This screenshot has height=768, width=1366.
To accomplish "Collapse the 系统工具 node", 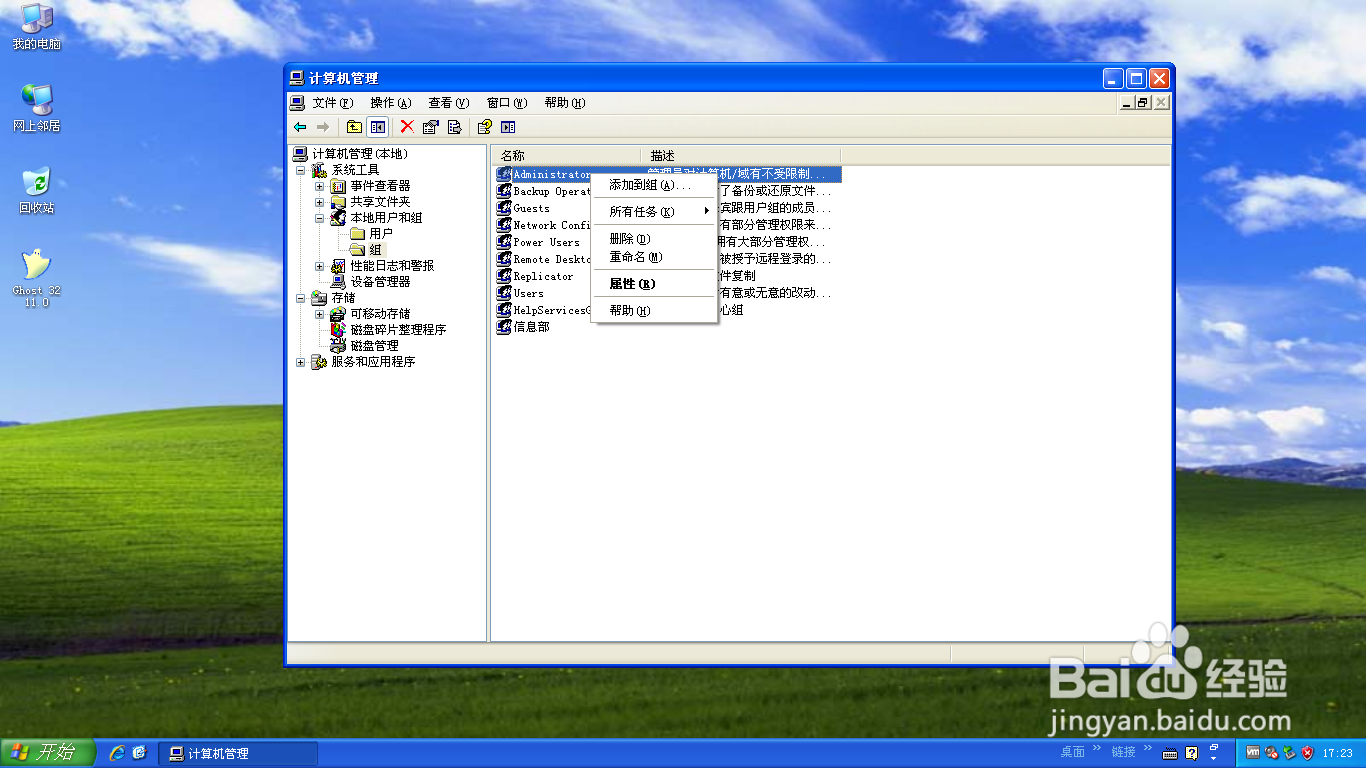I will [x=301, y=170].
